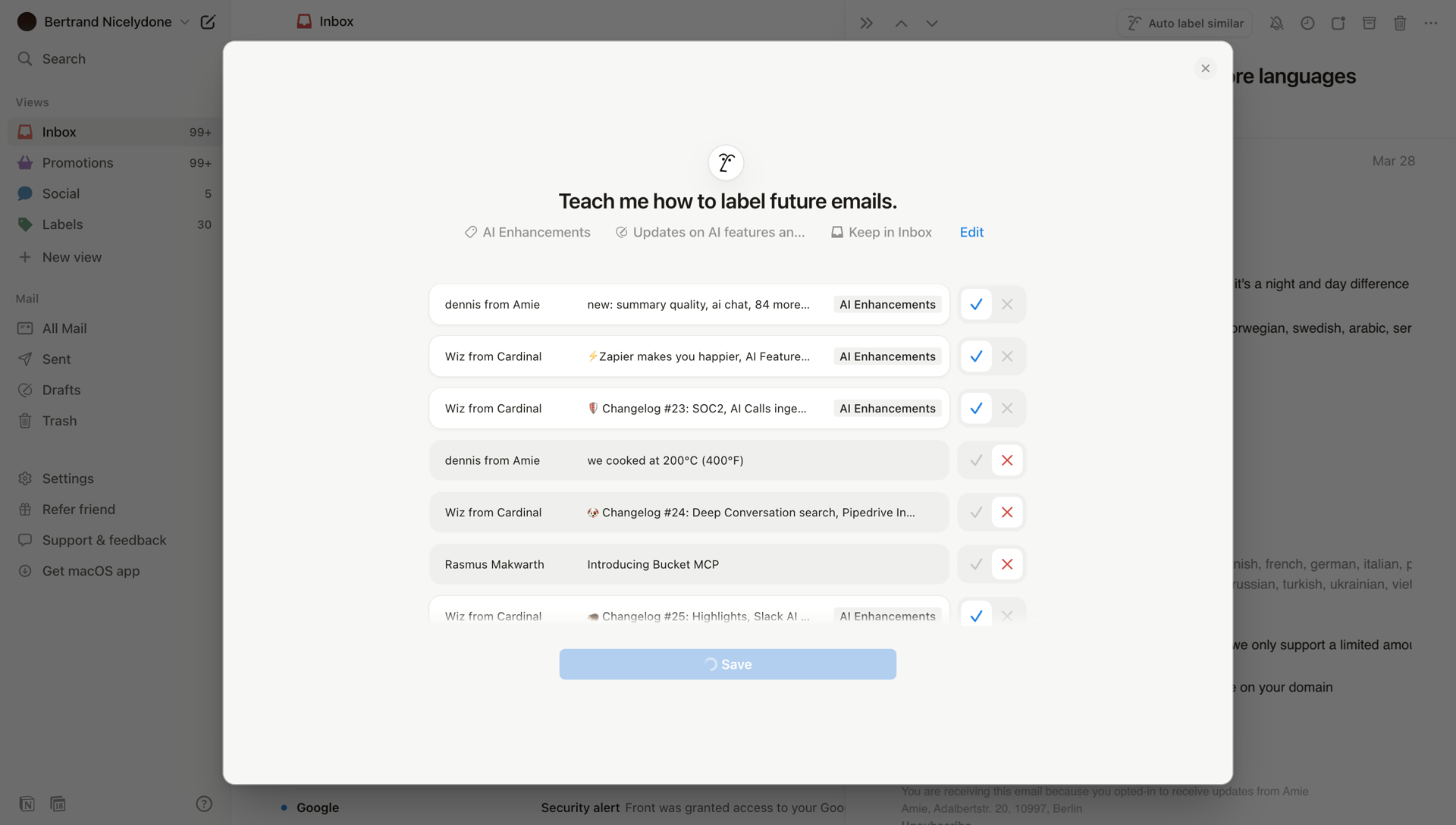Reject the AI Enhancements label on the Zapier email

pos(1007,356)
